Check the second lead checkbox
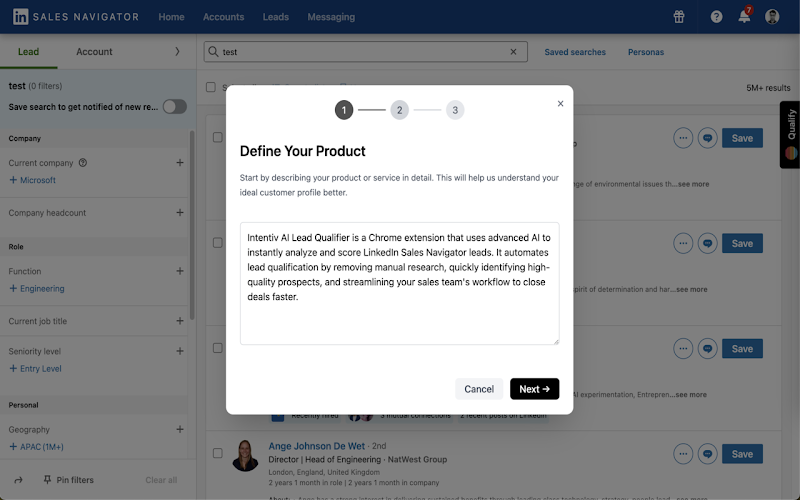The width and height of the screenshot is (800, 500). tap(218, 242)
